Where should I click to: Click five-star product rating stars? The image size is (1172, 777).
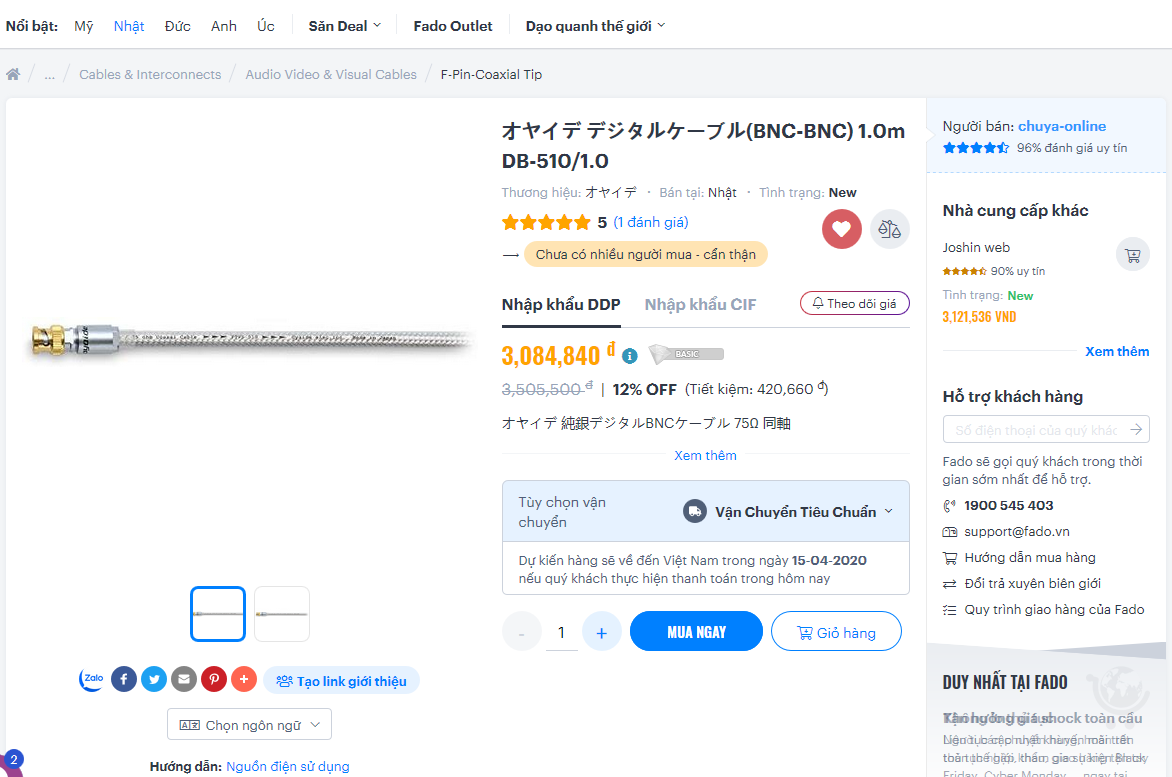[546, 222]
